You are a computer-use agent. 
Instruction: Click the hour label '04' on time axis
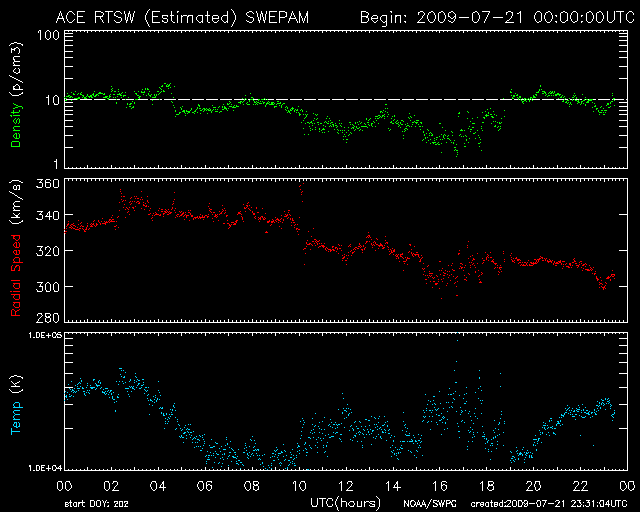158,486
